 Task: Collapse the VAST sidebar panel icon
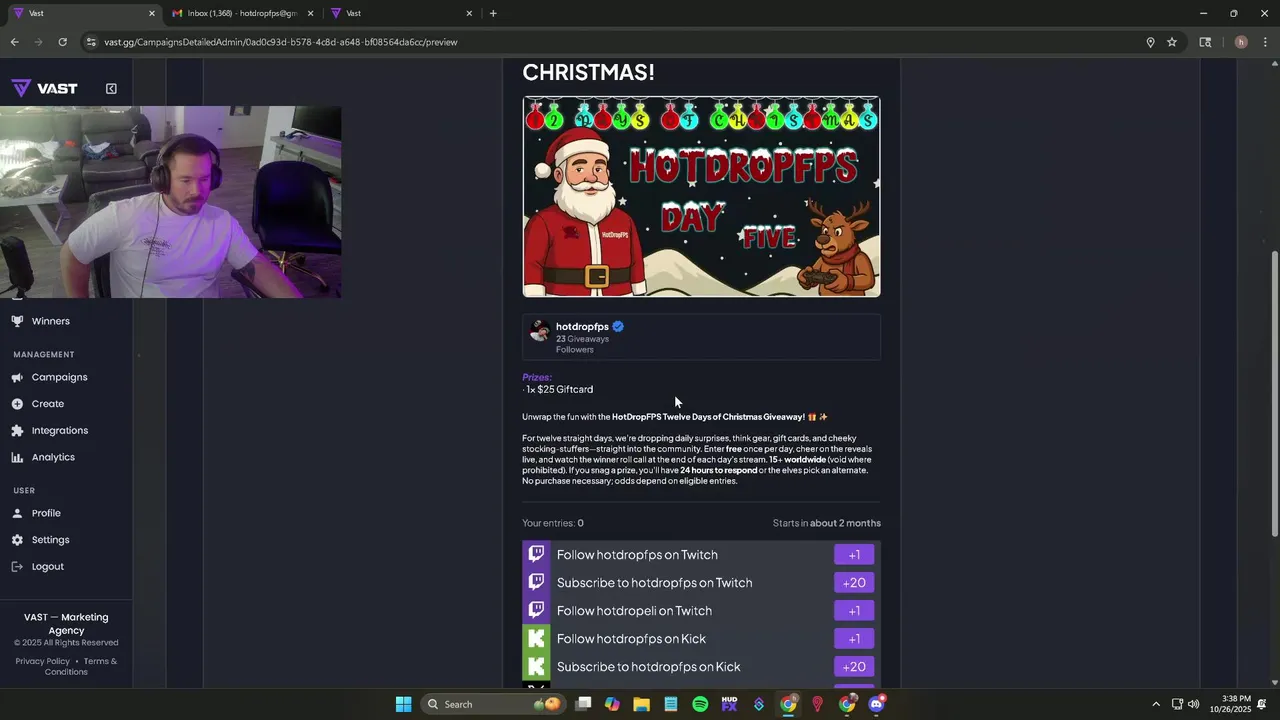tap(111, 89)
